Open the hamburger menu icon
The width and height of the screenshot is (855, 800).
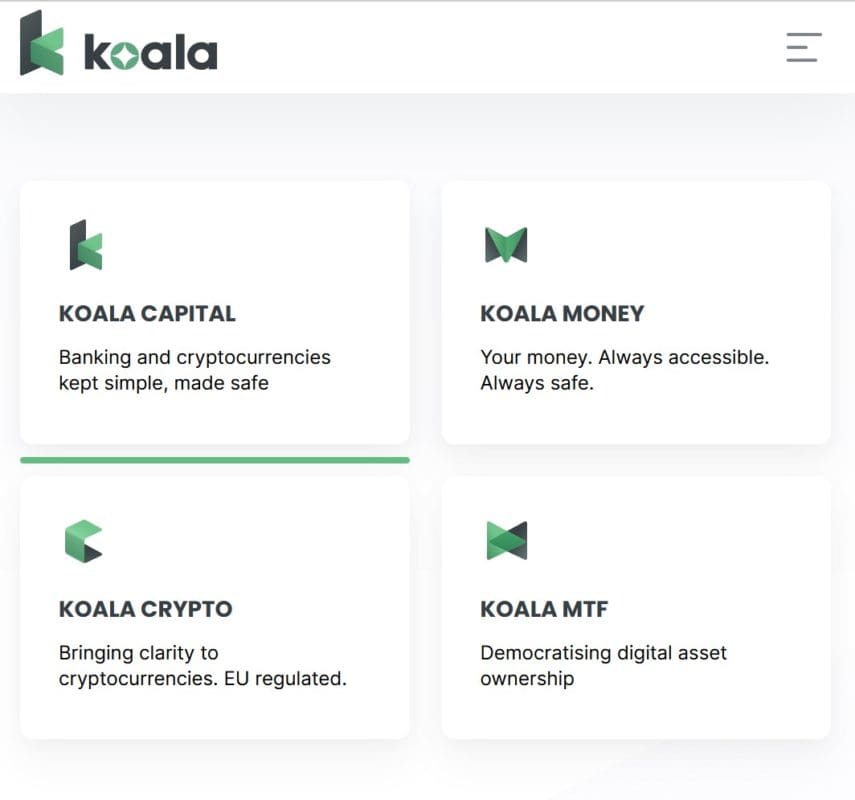point(804,47)
